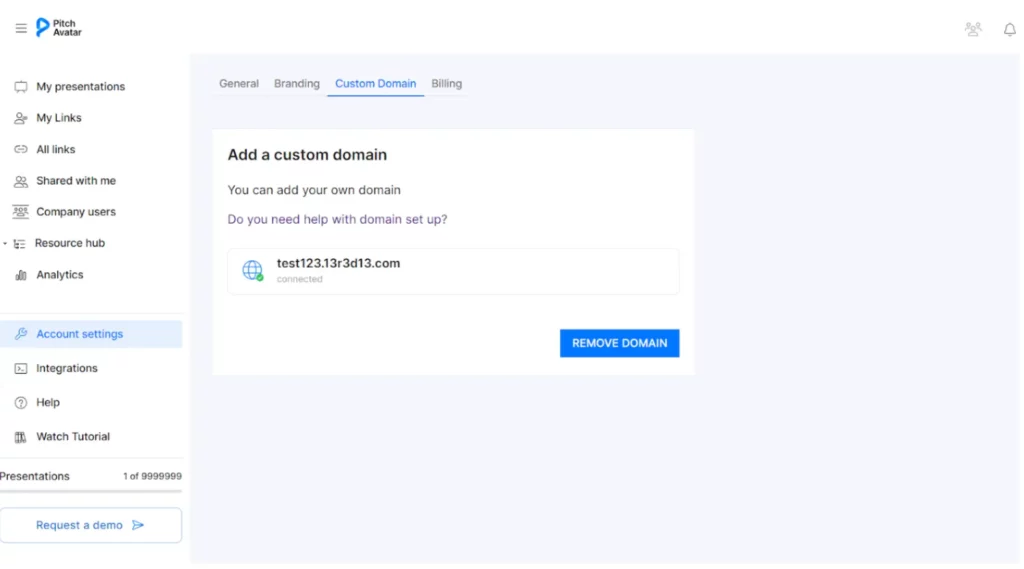Click the Resource hub list icon

(20, 244)
